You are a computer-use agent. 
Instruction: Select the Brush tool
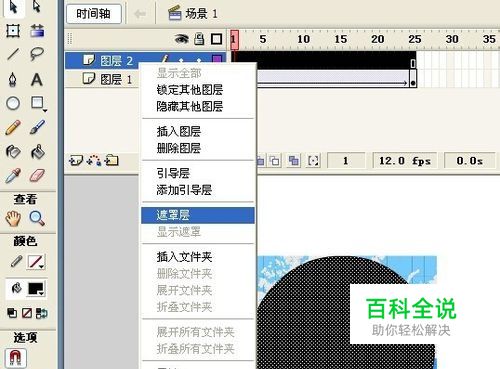pyautogui.click(x=37, y=127)
